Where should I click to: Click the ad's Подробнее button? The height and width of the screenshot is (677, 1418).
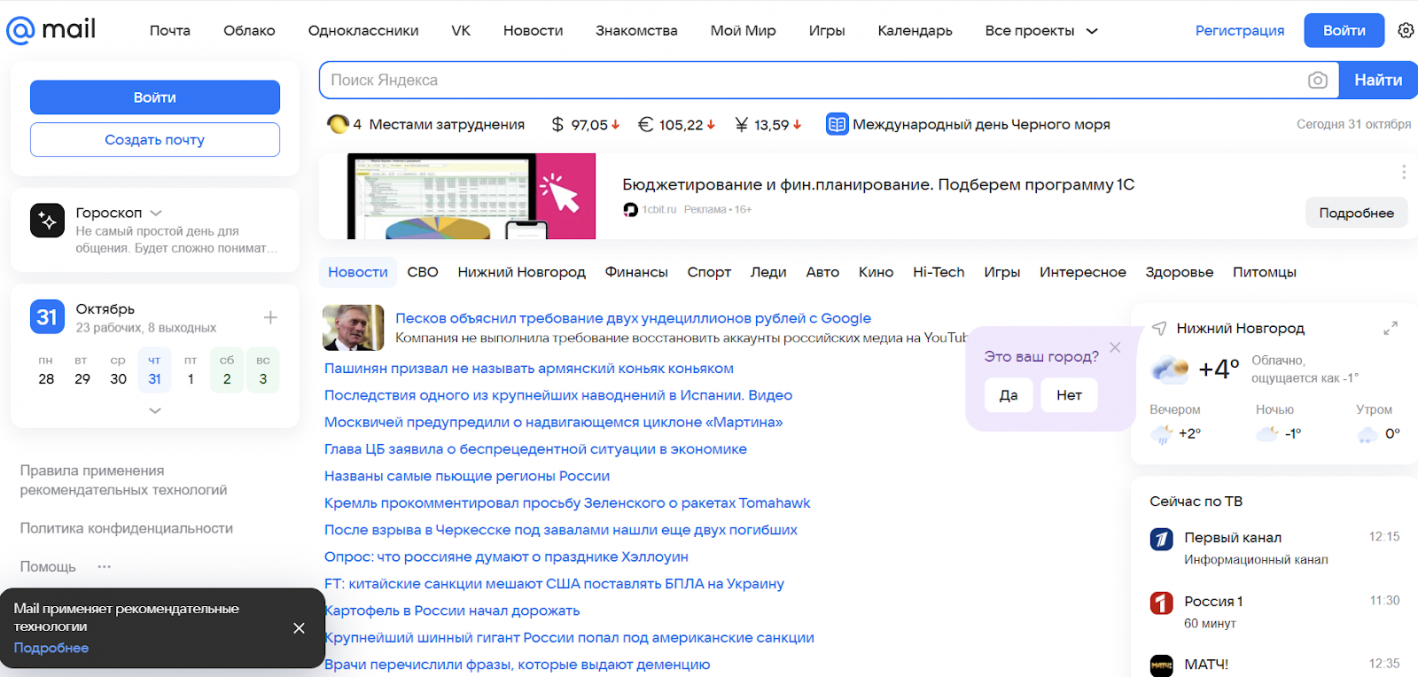tap(1356, 213)
